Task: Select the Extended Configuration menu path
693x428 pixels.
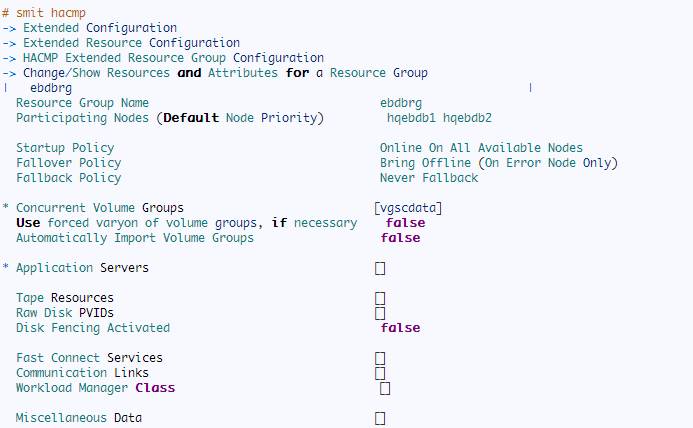Action: click(100, 28)
